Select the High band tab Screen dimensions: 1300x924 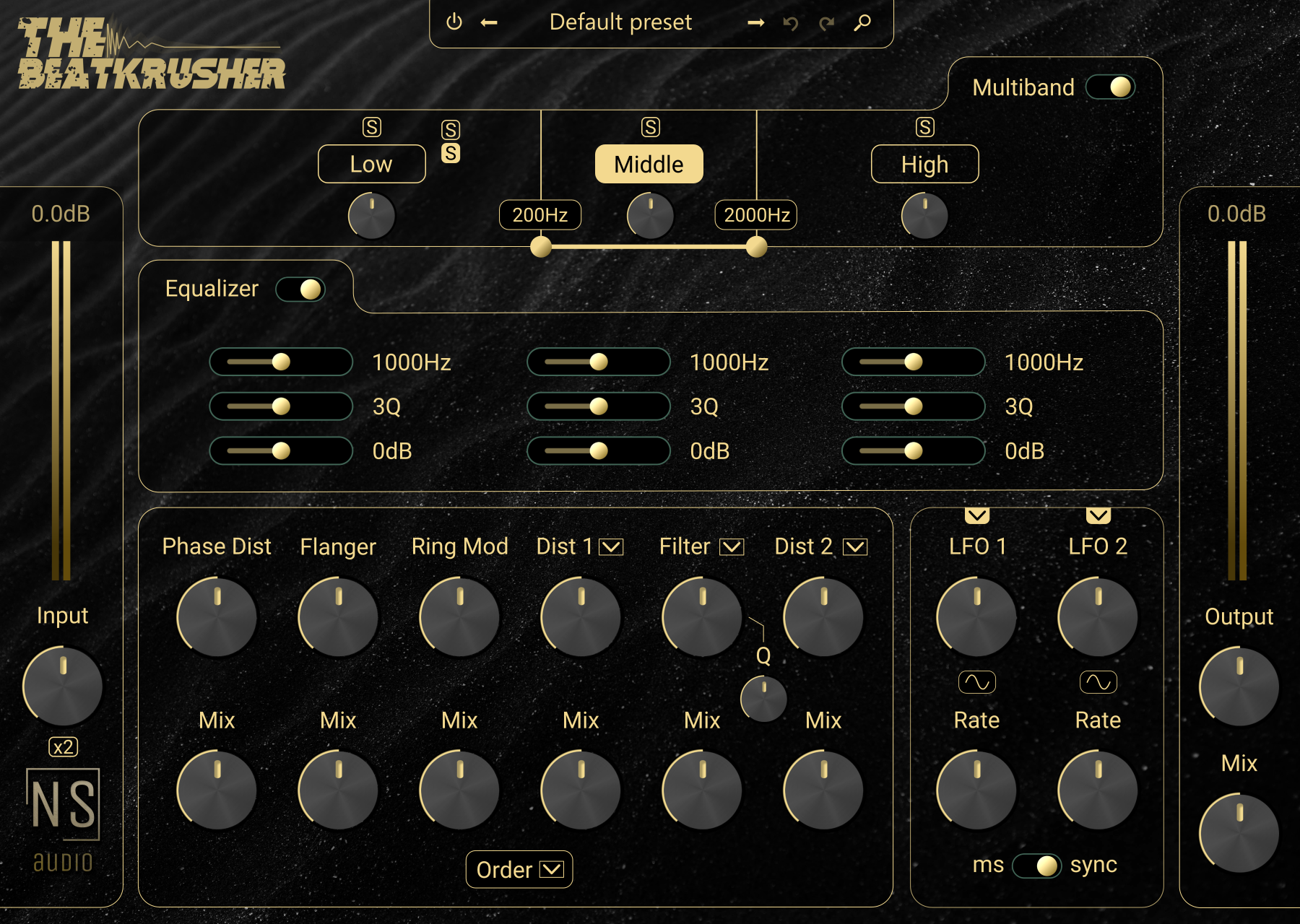coord(925,164)
